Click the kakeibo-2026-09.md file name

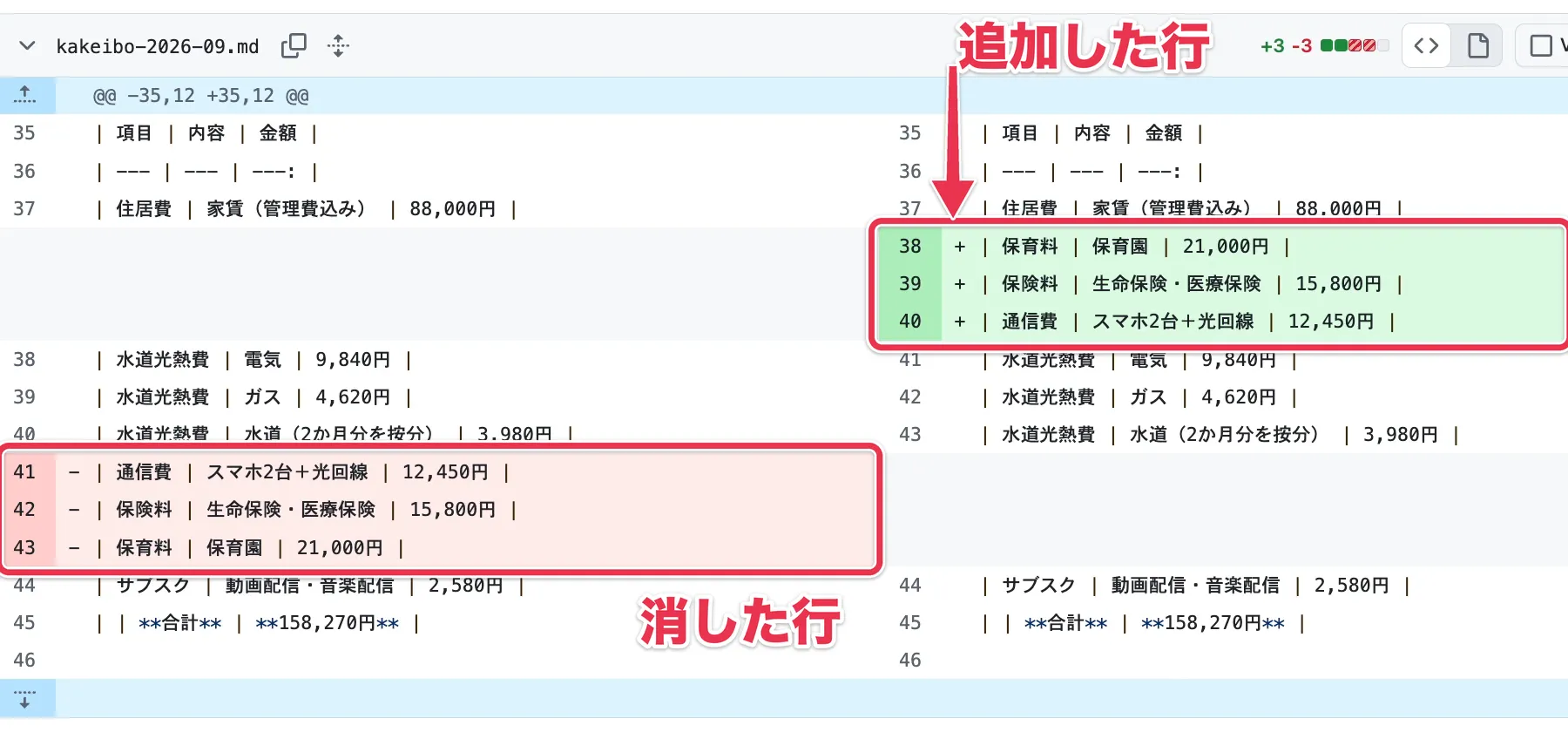pos(158,46)
